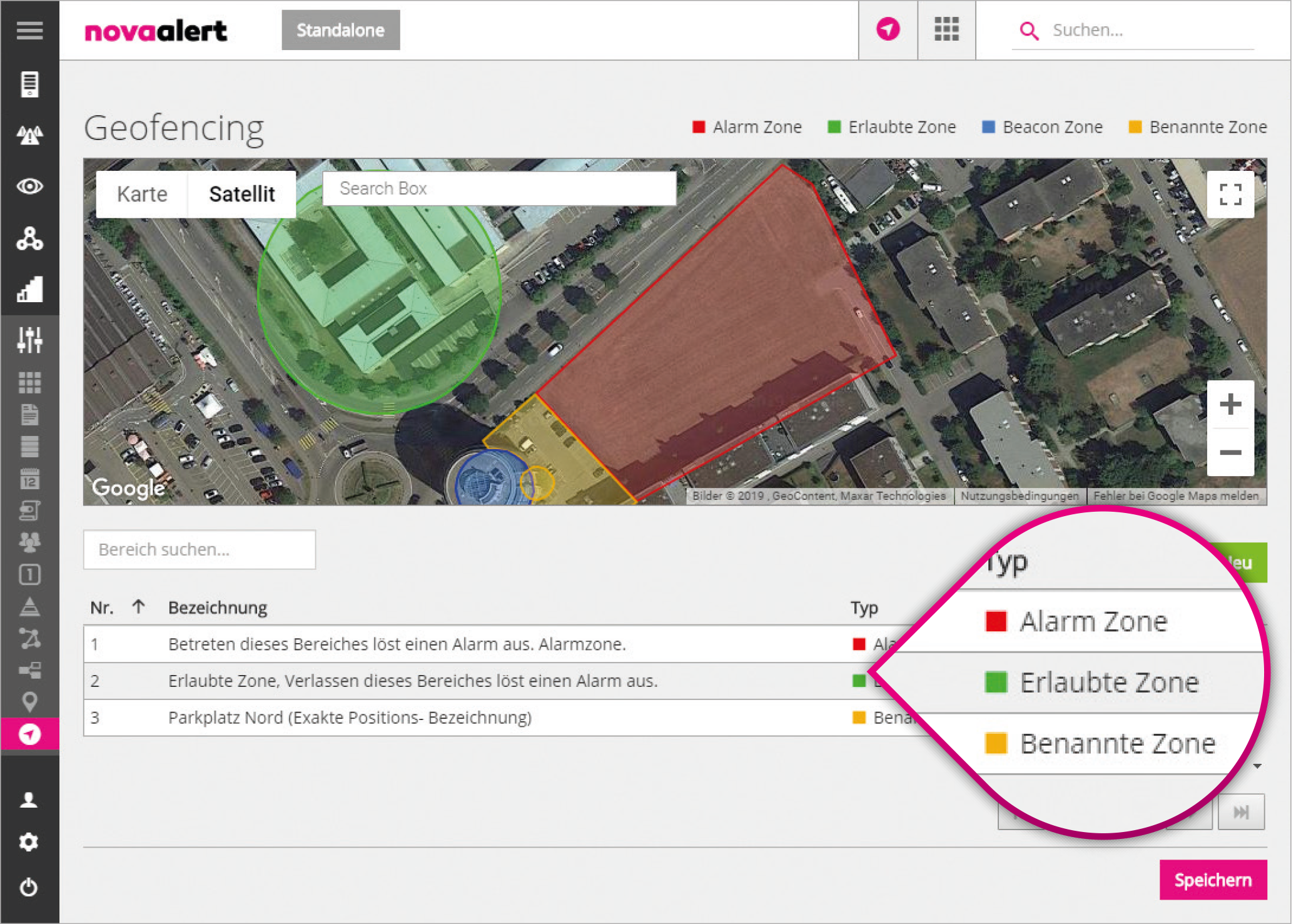The width and height of the screenshot is (1296, 924).
Task: Click the eye monitoring icon in the sidebar
Action: click(x=29, y=186)
